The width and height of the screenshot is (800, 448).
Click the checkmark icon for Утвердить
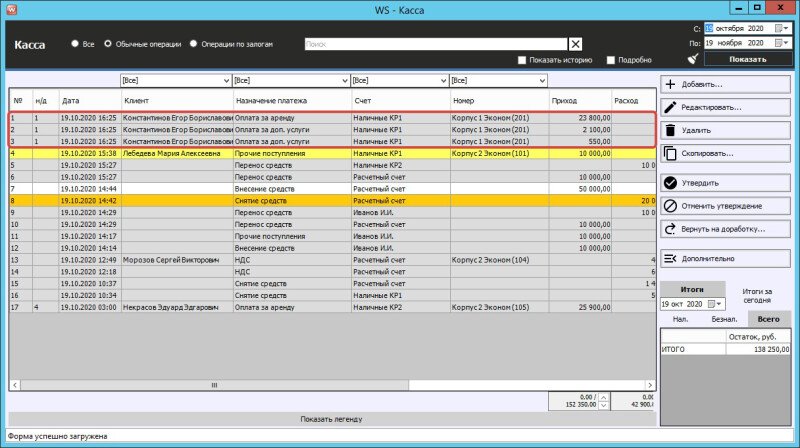(x=671, y=183)
